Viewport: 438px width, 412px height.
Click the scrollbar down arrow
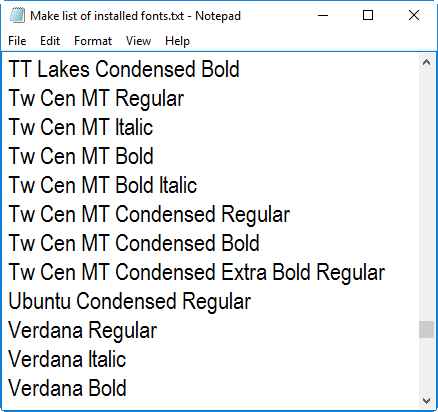(x=426, y=400)
